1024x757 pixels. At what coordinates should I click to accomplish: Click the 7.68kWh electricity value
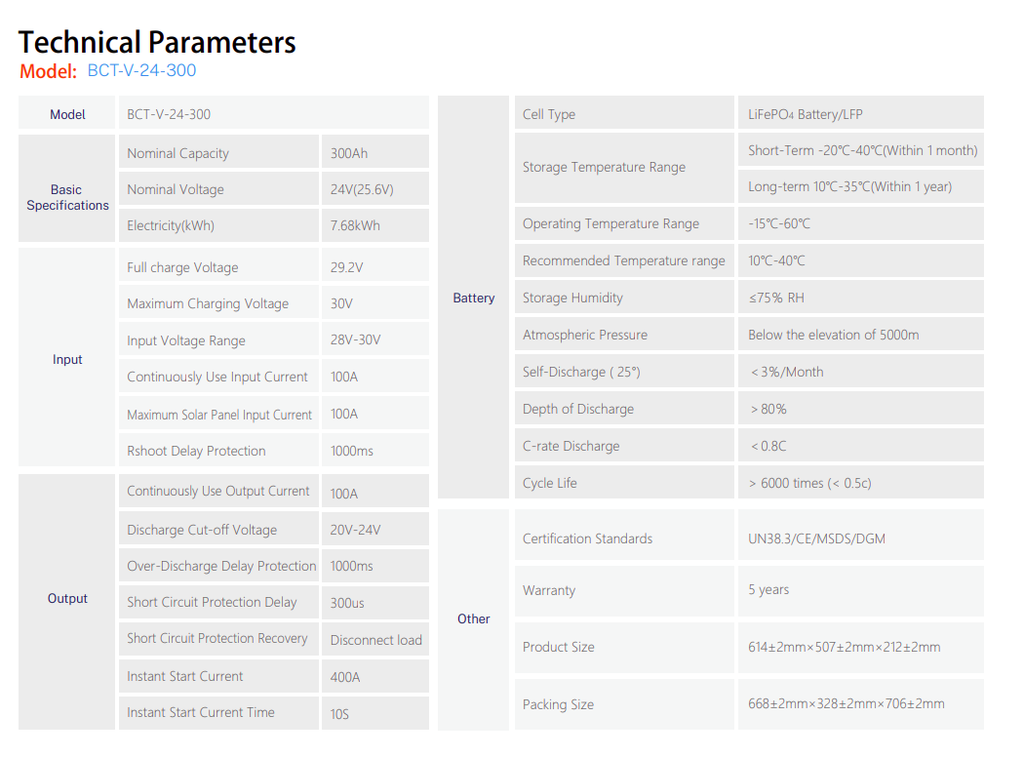355,226
